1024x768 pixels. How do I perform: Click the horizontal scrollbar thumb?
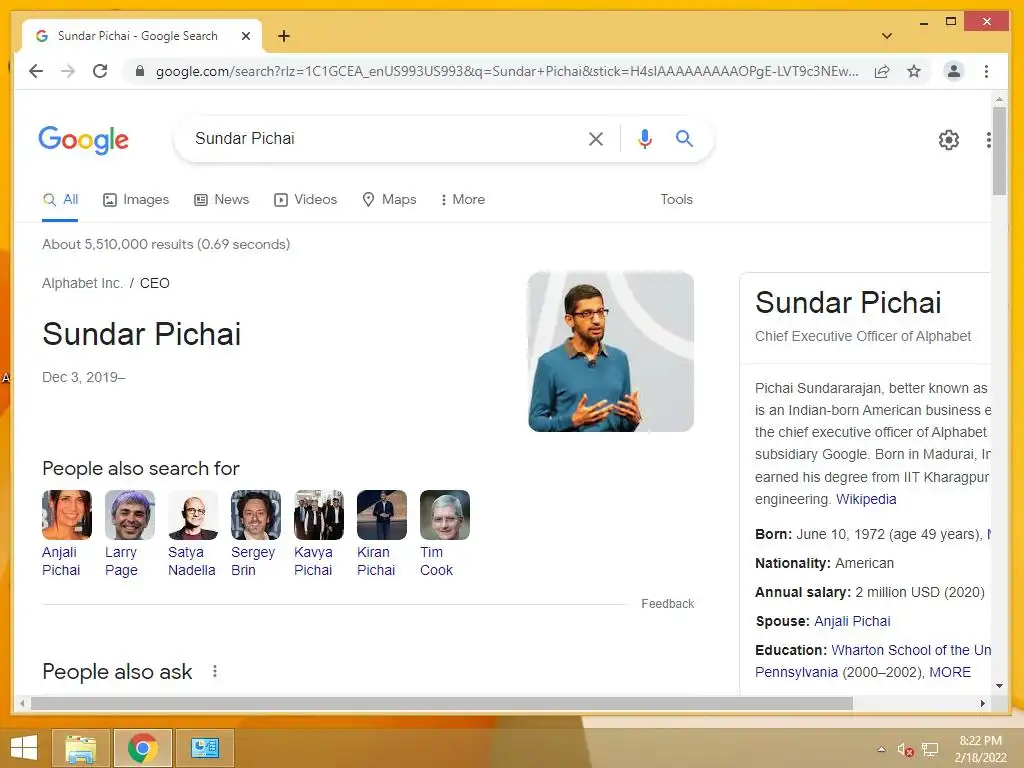[442, 703]
